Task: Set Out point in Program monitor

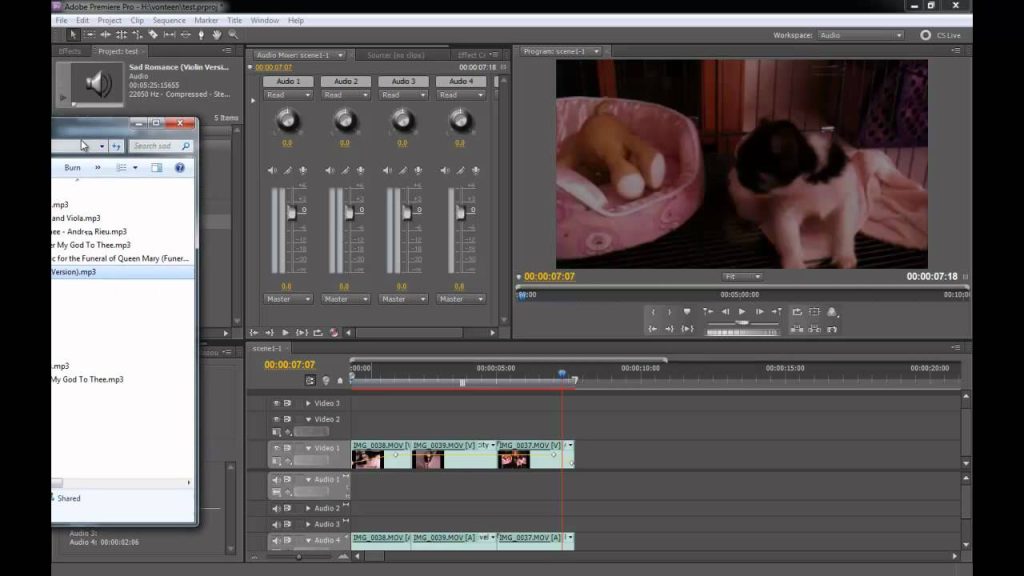Action: click(669, 312)
